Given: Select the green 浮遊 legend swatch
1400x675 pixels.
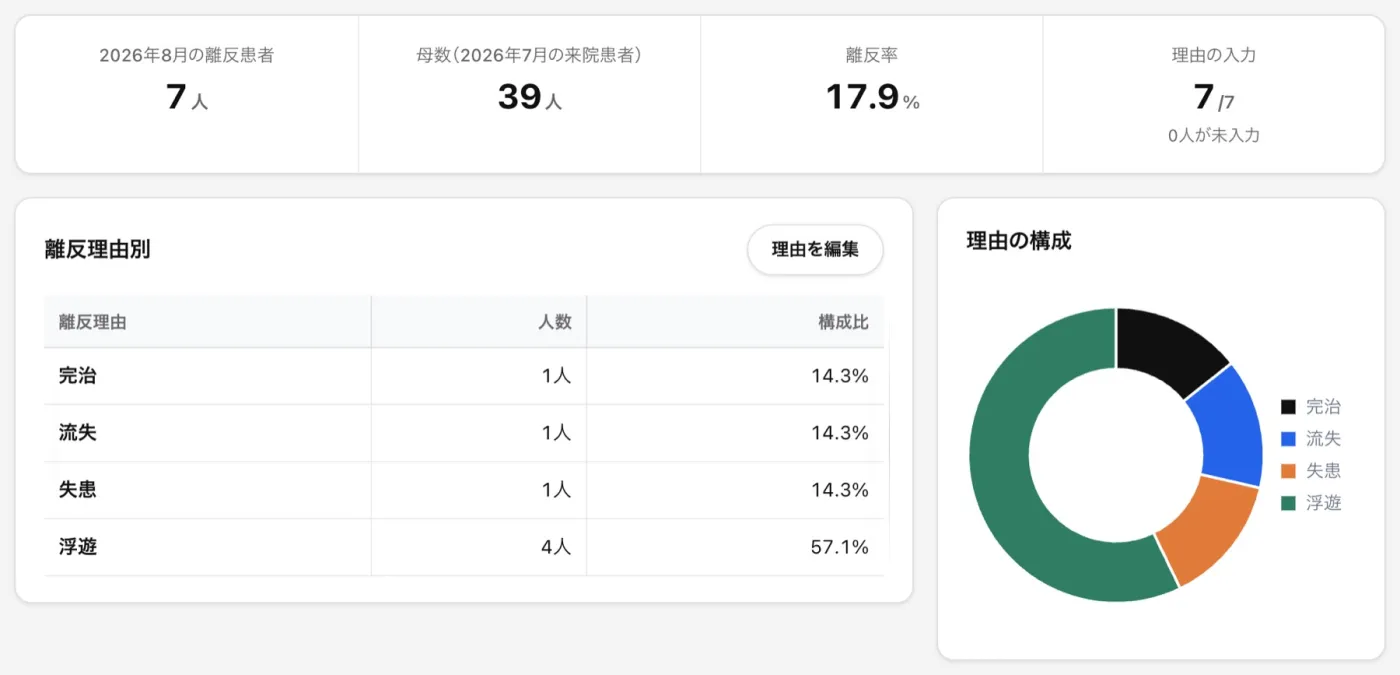Looking at the screenshot, I should [x=1289, y=503].
